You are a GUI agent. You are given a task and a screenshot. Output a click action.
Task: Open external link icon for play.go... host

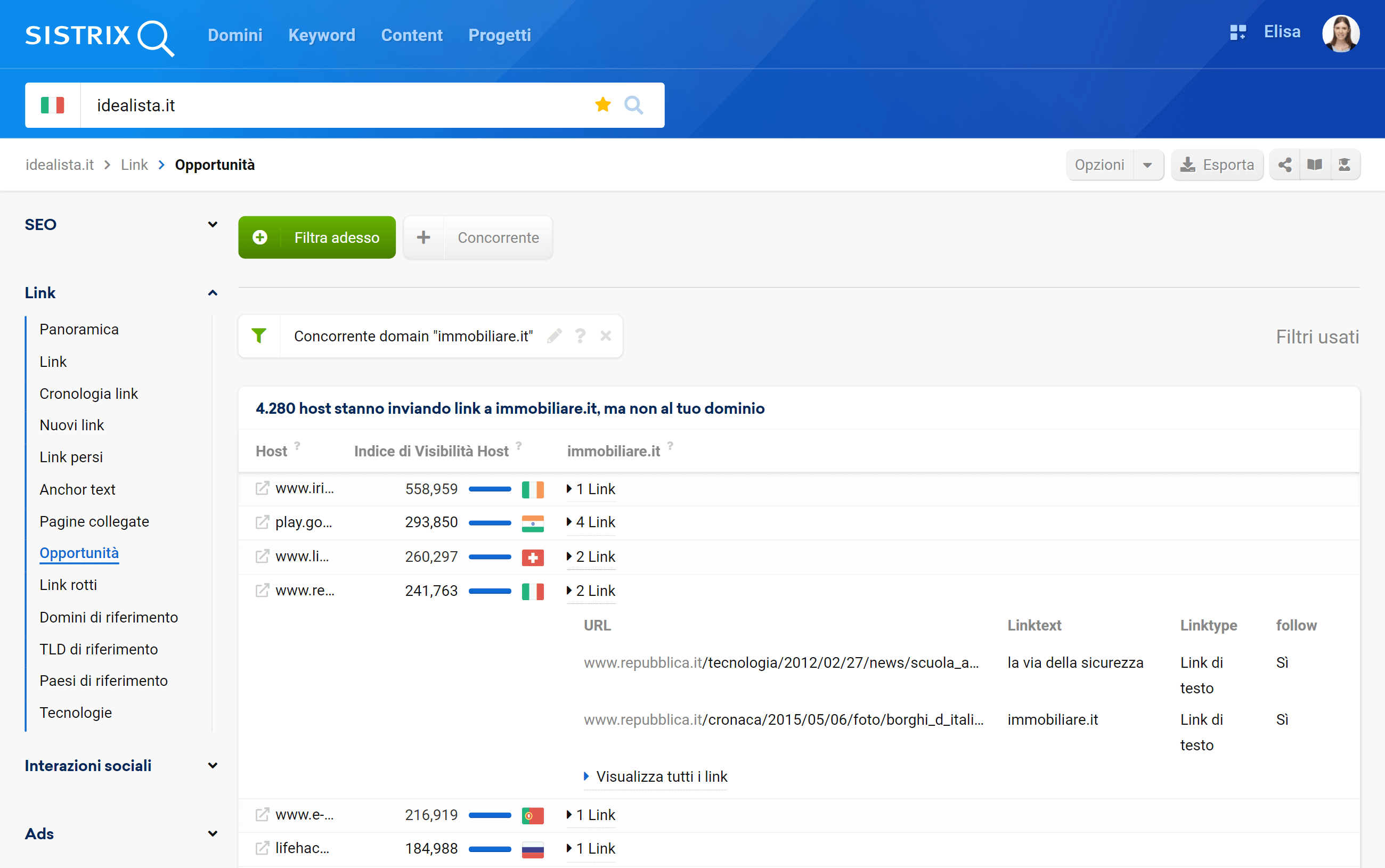[x=262, y=522]
